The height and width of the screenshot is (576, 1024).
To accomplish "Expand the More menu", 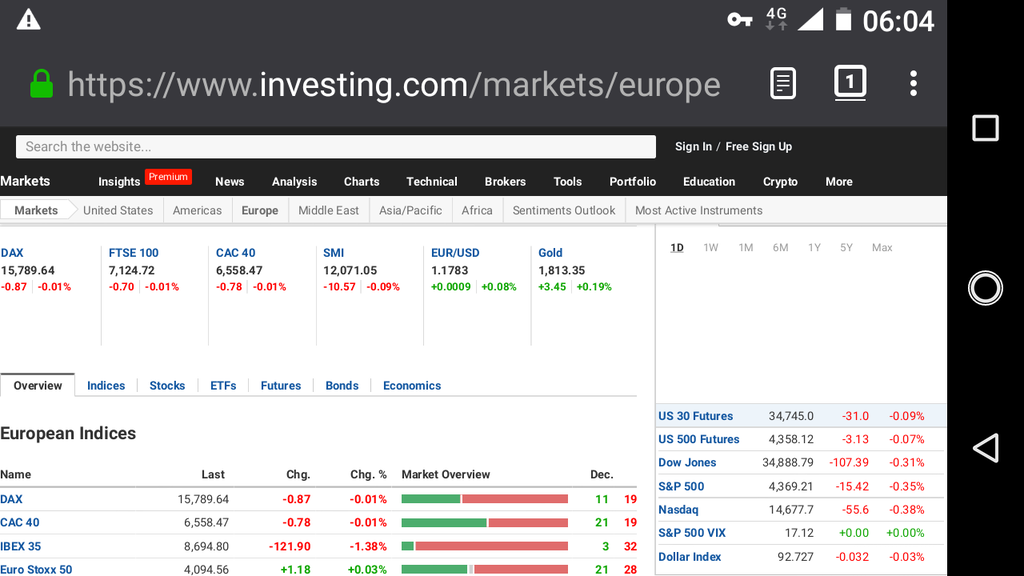I will pos(839,182).
